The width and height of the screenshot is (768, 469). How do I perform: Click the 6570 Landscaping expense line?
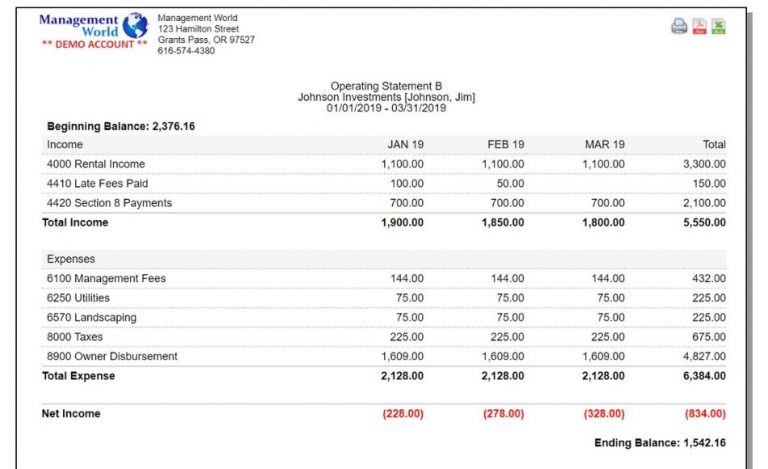[x=92, y=318]
